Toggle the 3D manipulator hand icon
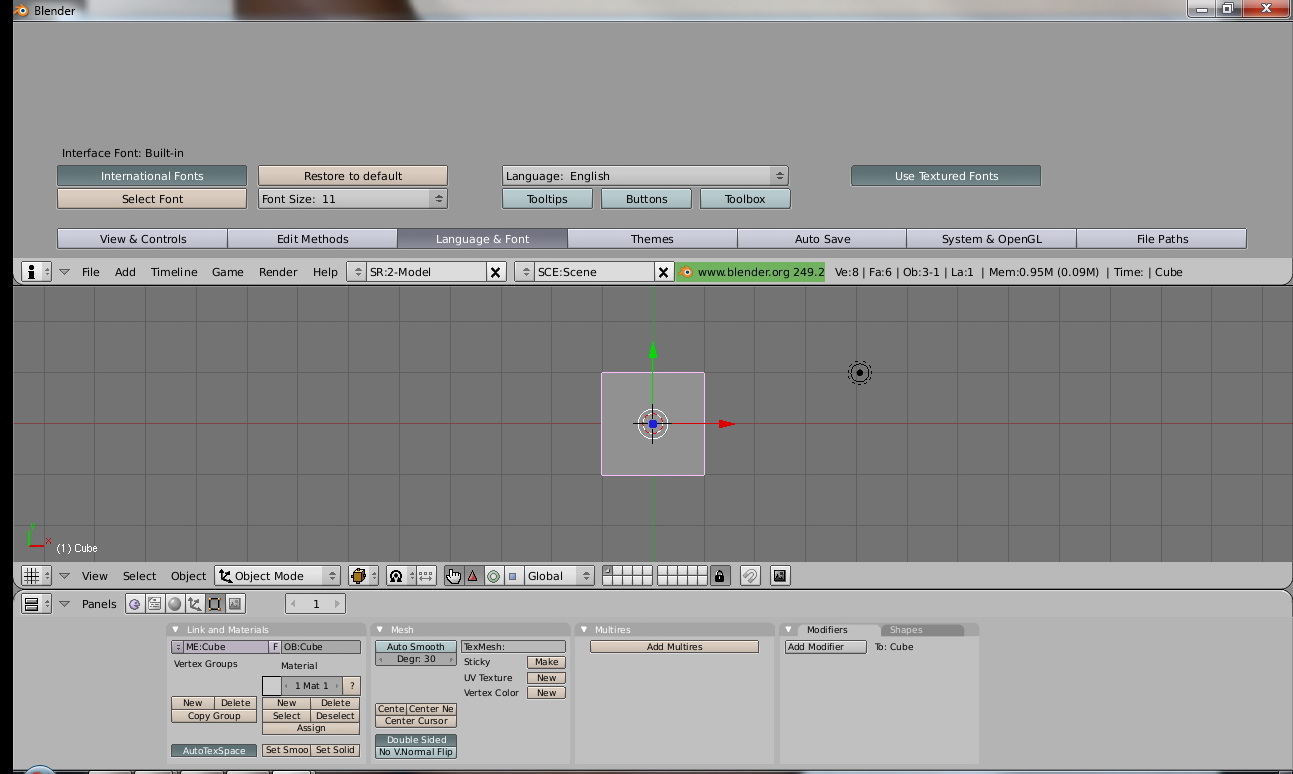The image size is (1293, 774). coord(454,576)
